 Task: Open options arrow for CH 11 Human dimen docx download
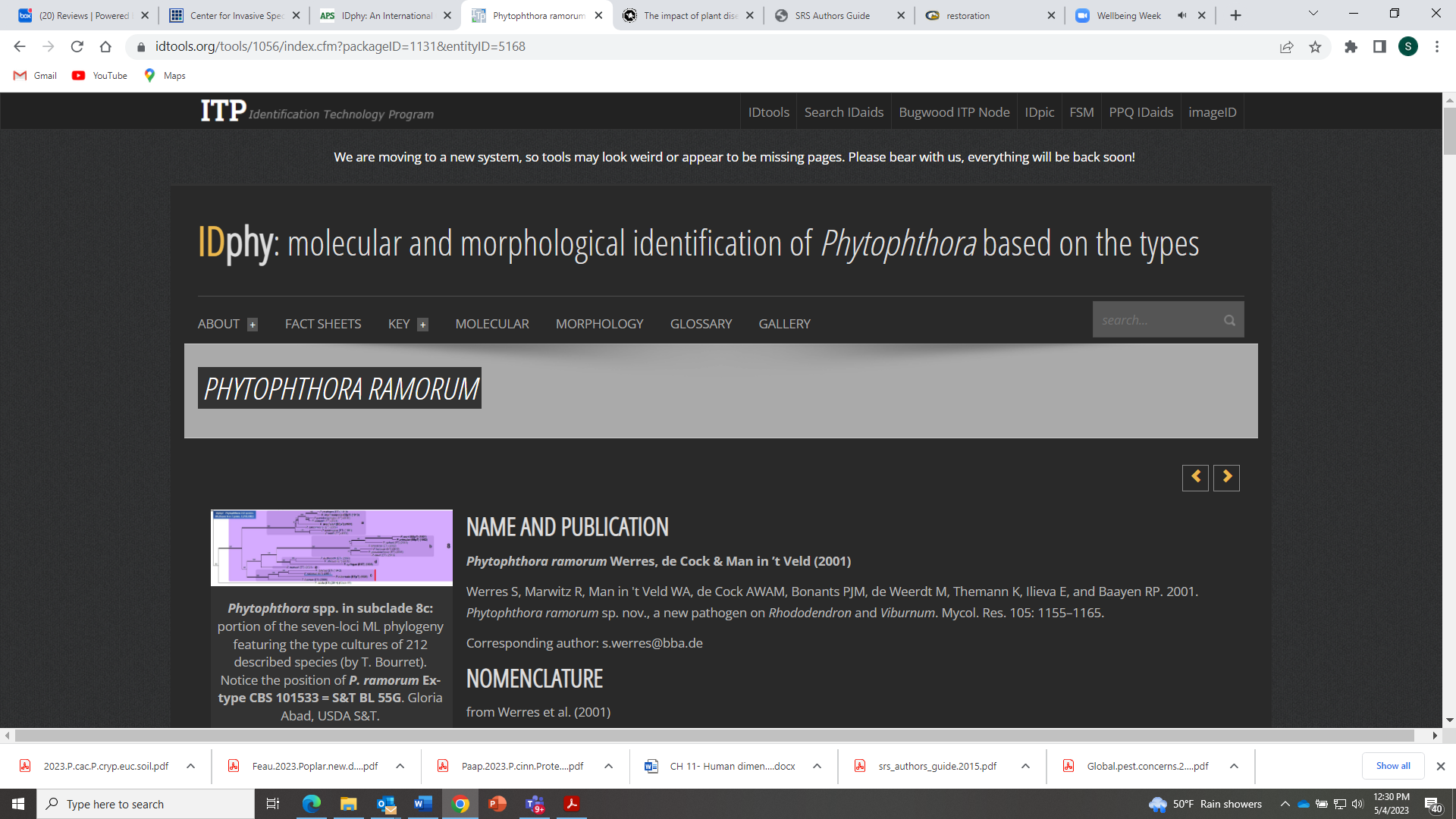click(817, 766)
